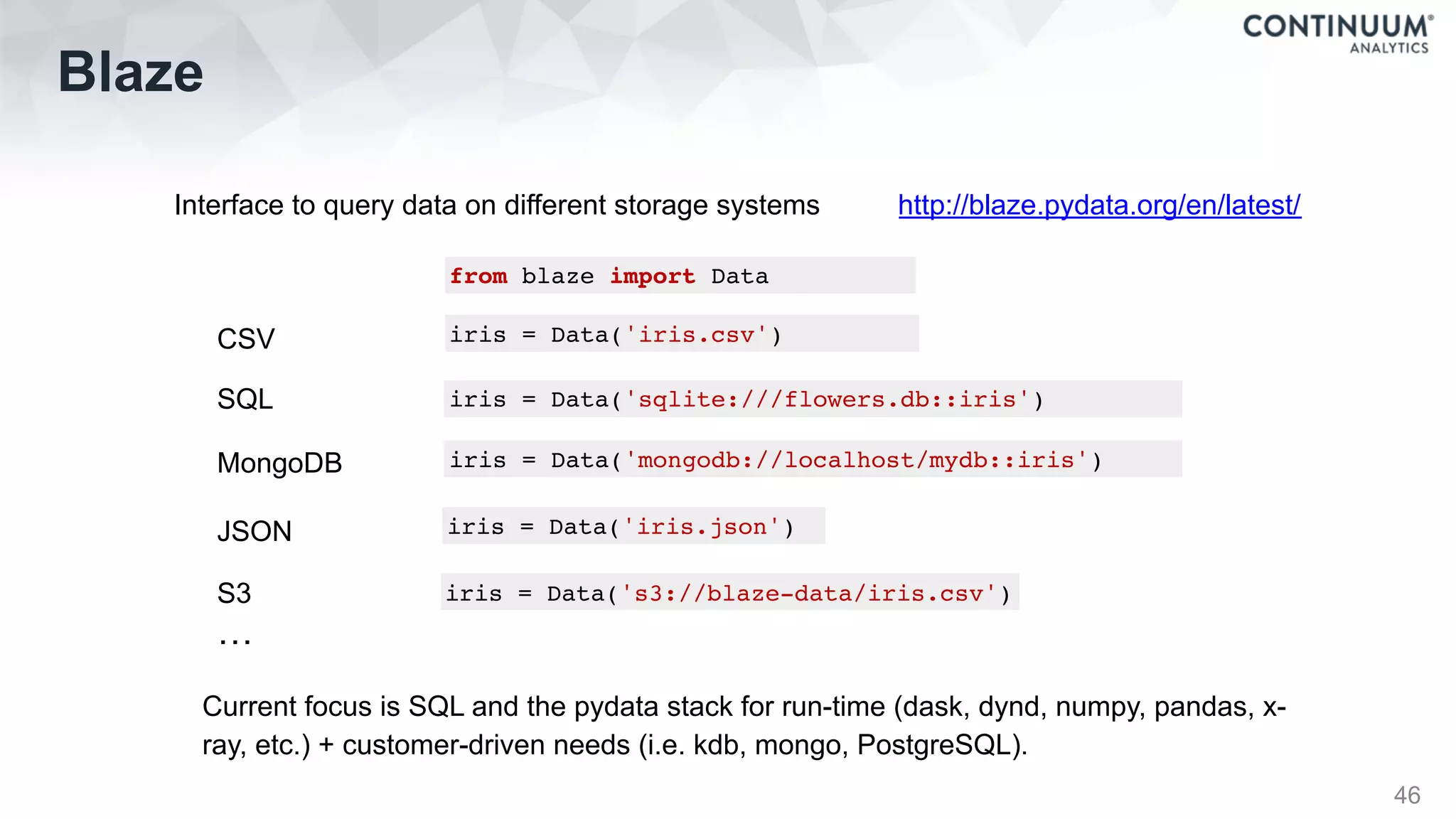Click the S3 label
1456x819 pixels.
[234, 593]
